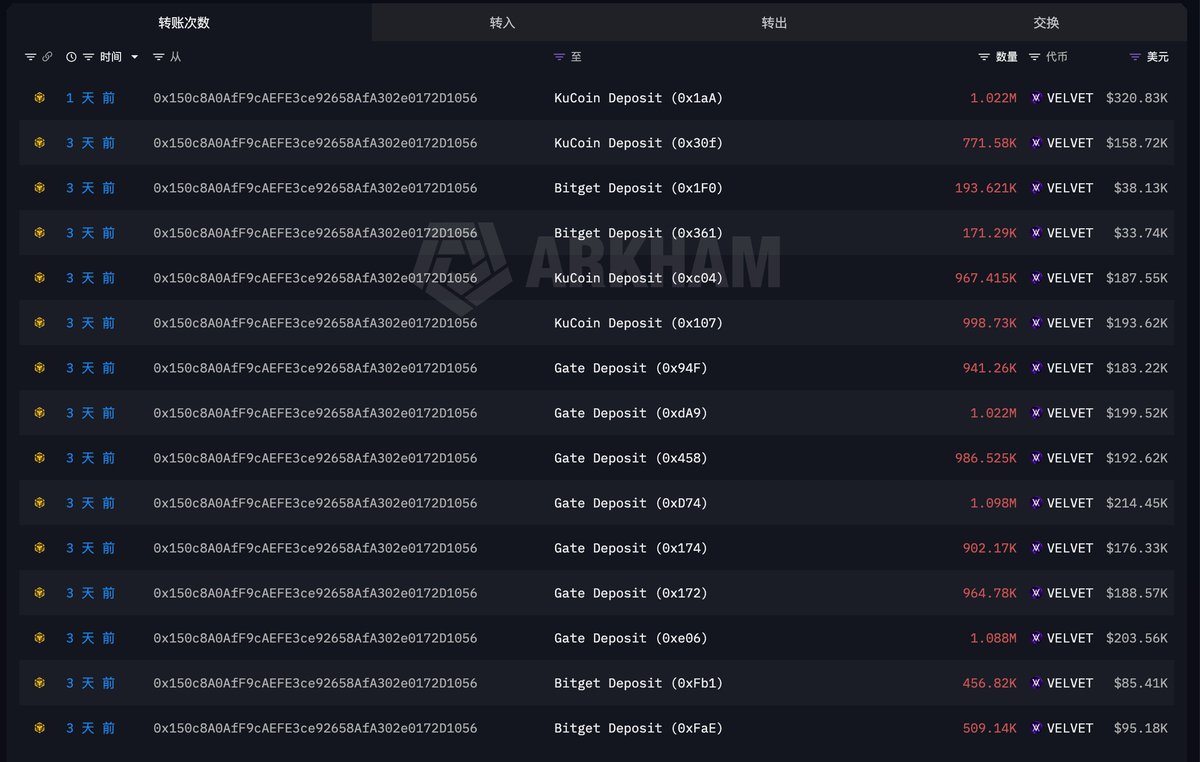Click BNB chain icon in Bitget Deposit (0x361) row

click(40, 233)
